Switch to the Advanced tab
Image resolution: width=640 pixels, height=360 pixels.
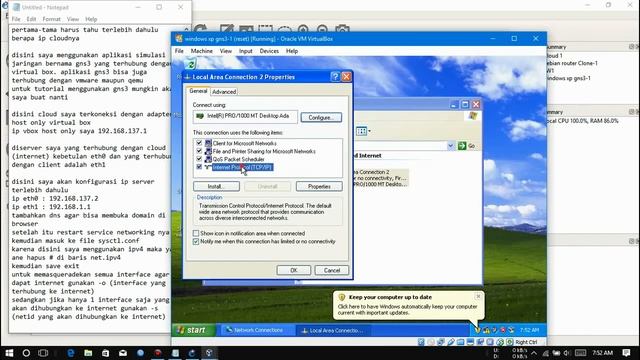pyautogui.click(x=224, y=92)
